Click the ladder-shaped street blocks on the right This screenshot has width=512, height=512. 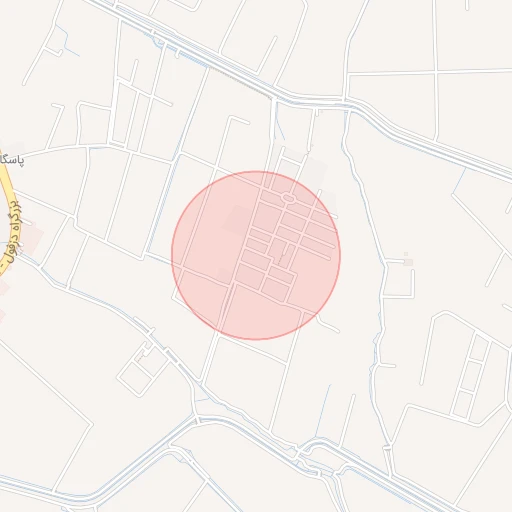(x=471, y=376)
